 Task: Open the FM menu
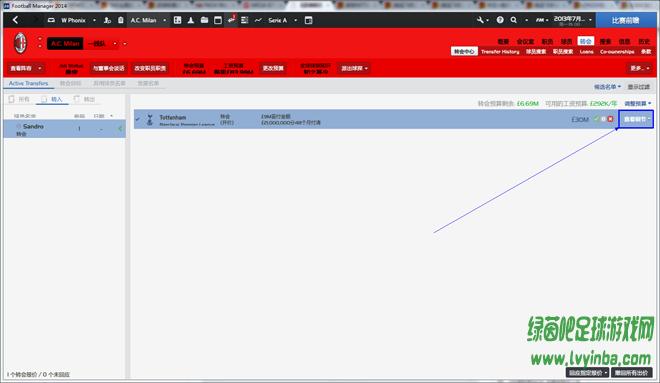541,20
